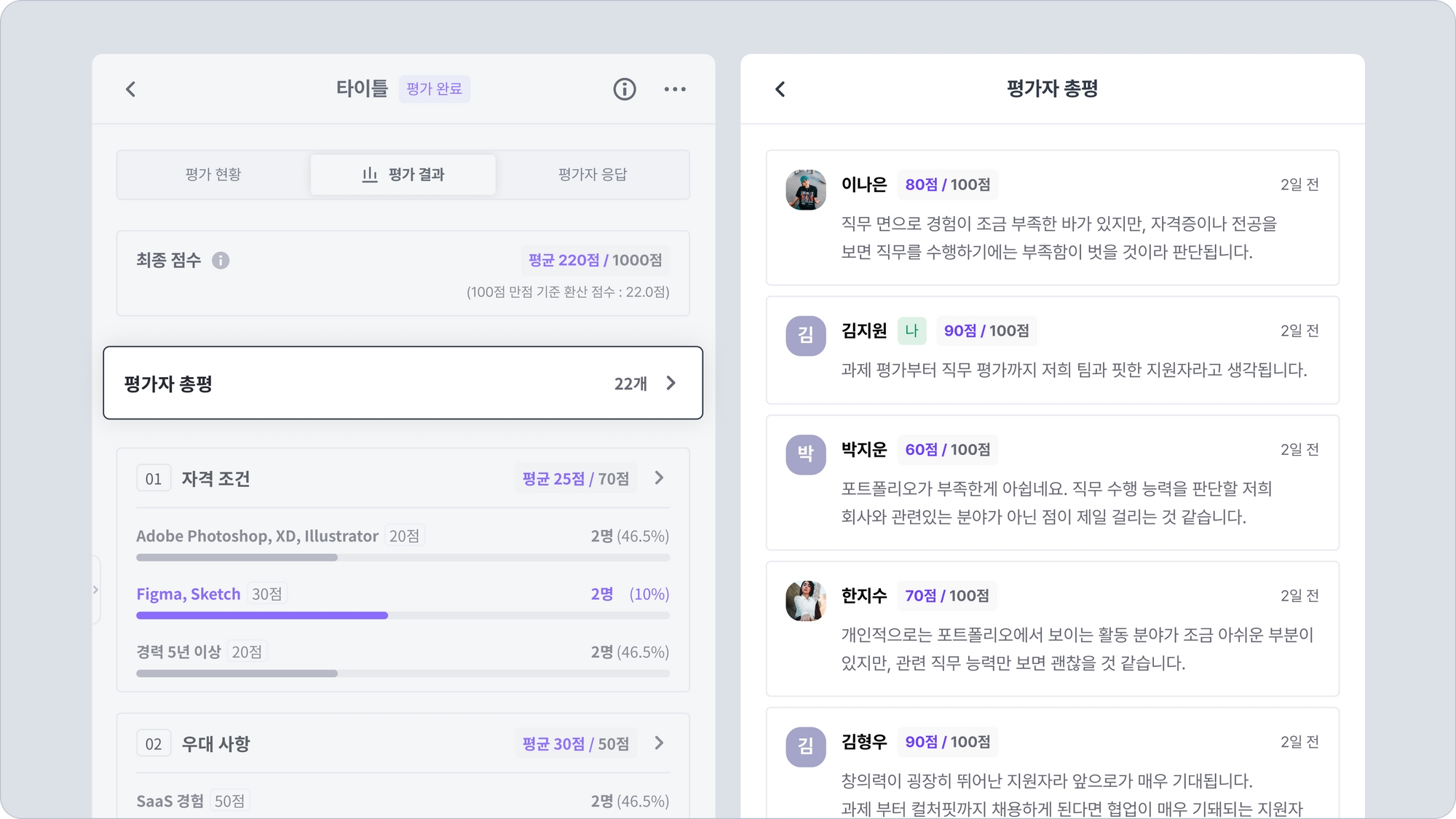The image size is (1456, 819).
Task: Click the left edge panel collapse handle
Action: click(95, 590)
